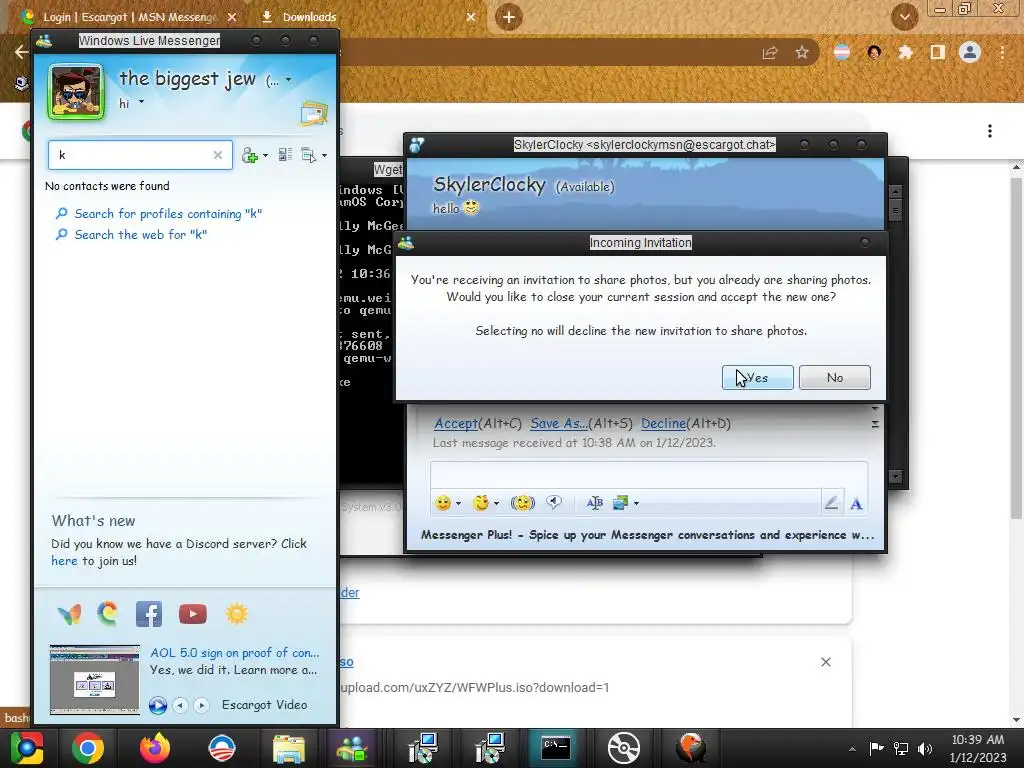Open the Facebook tab icon

[x=149, y=614]
